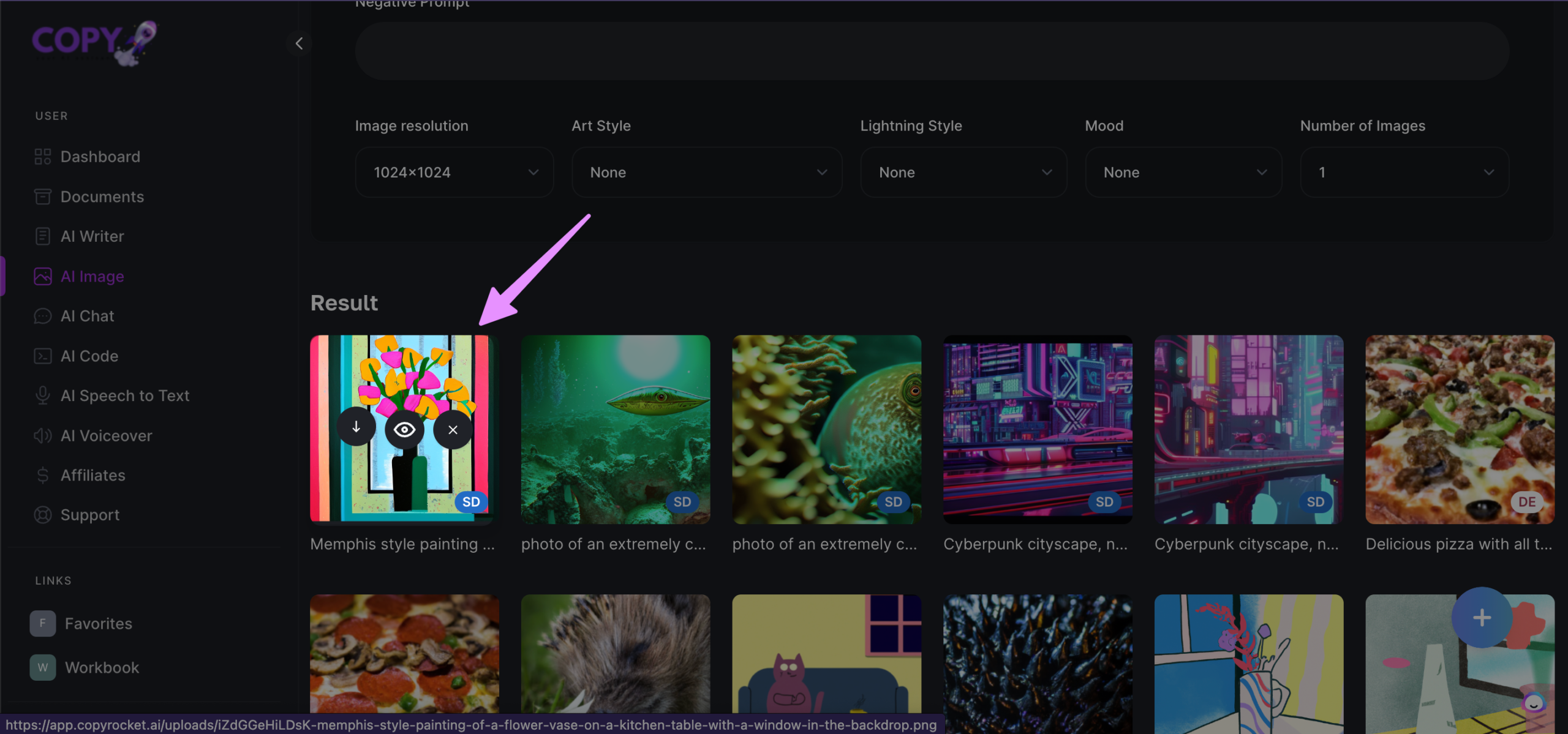Open the Documents menu item
This screenshot has width=1568, height=734.
tap(102, 197)
